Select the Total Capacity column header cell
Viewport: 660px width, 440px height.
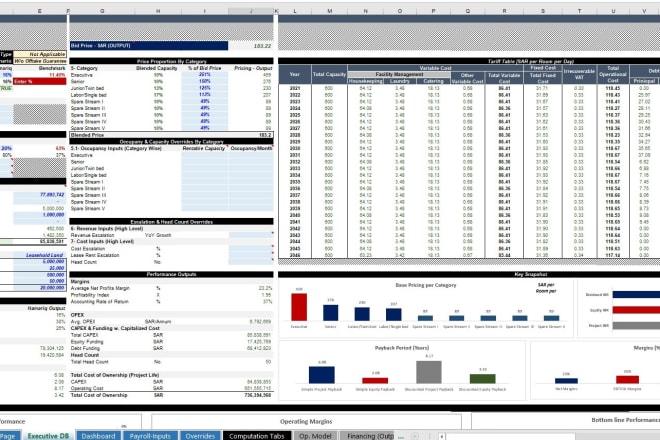coord(329,75)
